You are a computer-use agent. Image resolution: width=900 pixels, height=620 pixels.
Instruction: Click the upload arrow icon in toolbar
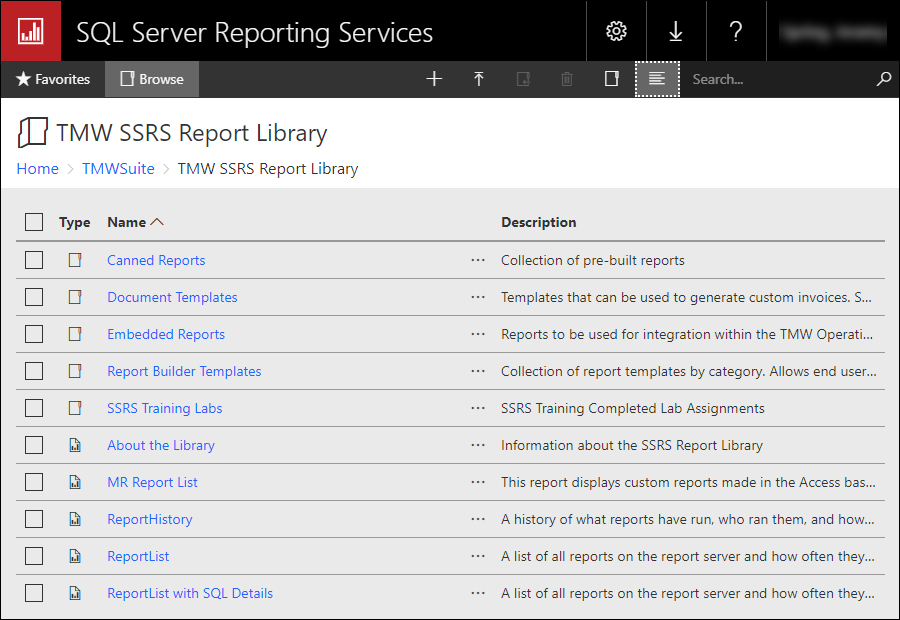pyautogui.click(x=479, y=79)
